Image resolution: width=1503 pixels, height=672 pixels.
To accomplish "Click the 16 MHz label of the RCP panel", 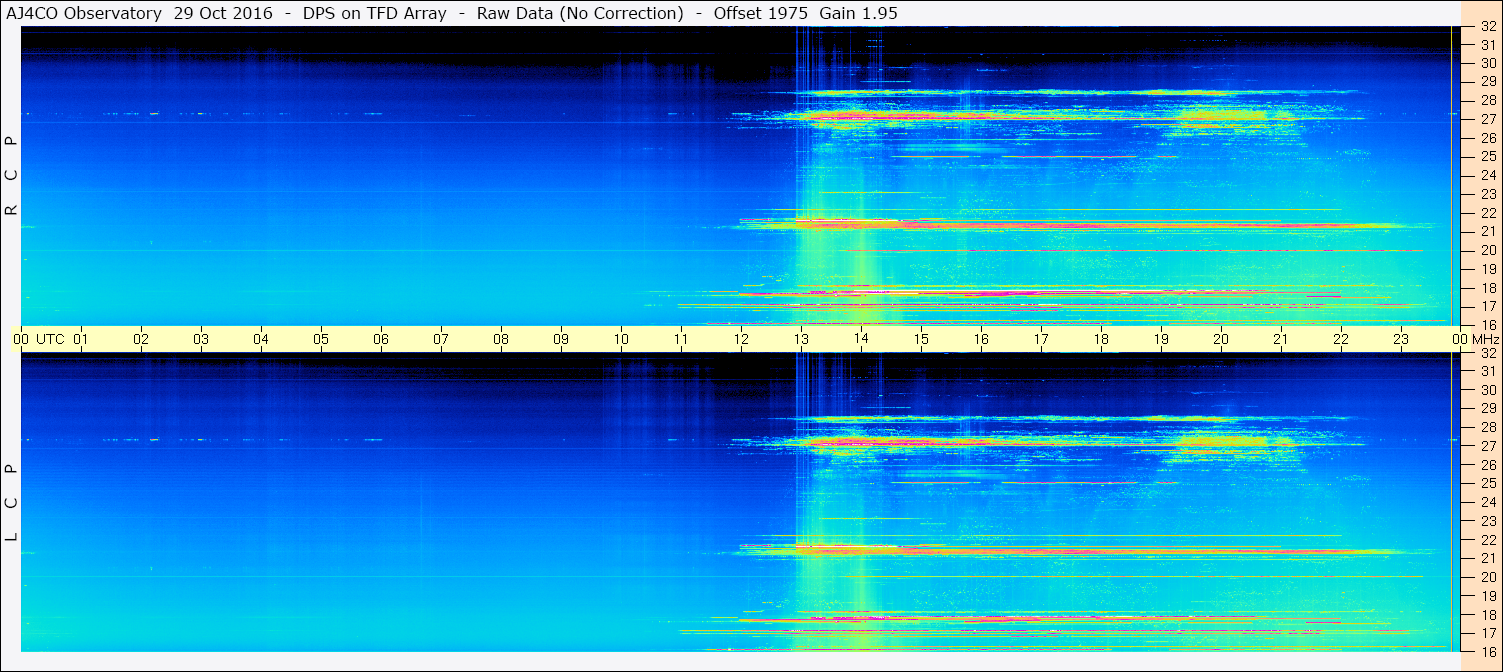I will (1487, 325).
